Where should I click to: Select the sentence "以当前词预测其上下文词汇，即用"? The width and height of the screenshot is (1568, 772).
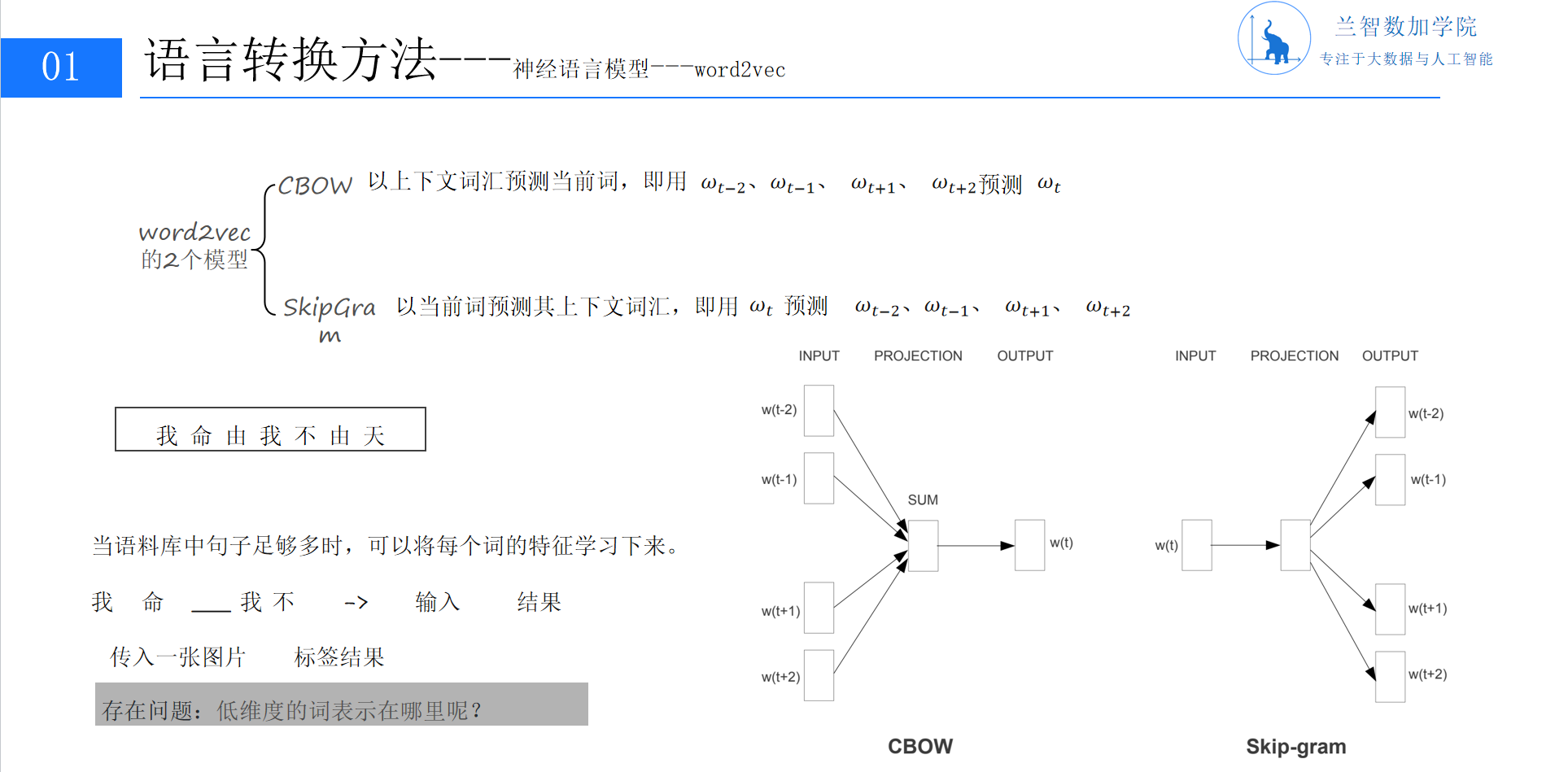point(567,306)
